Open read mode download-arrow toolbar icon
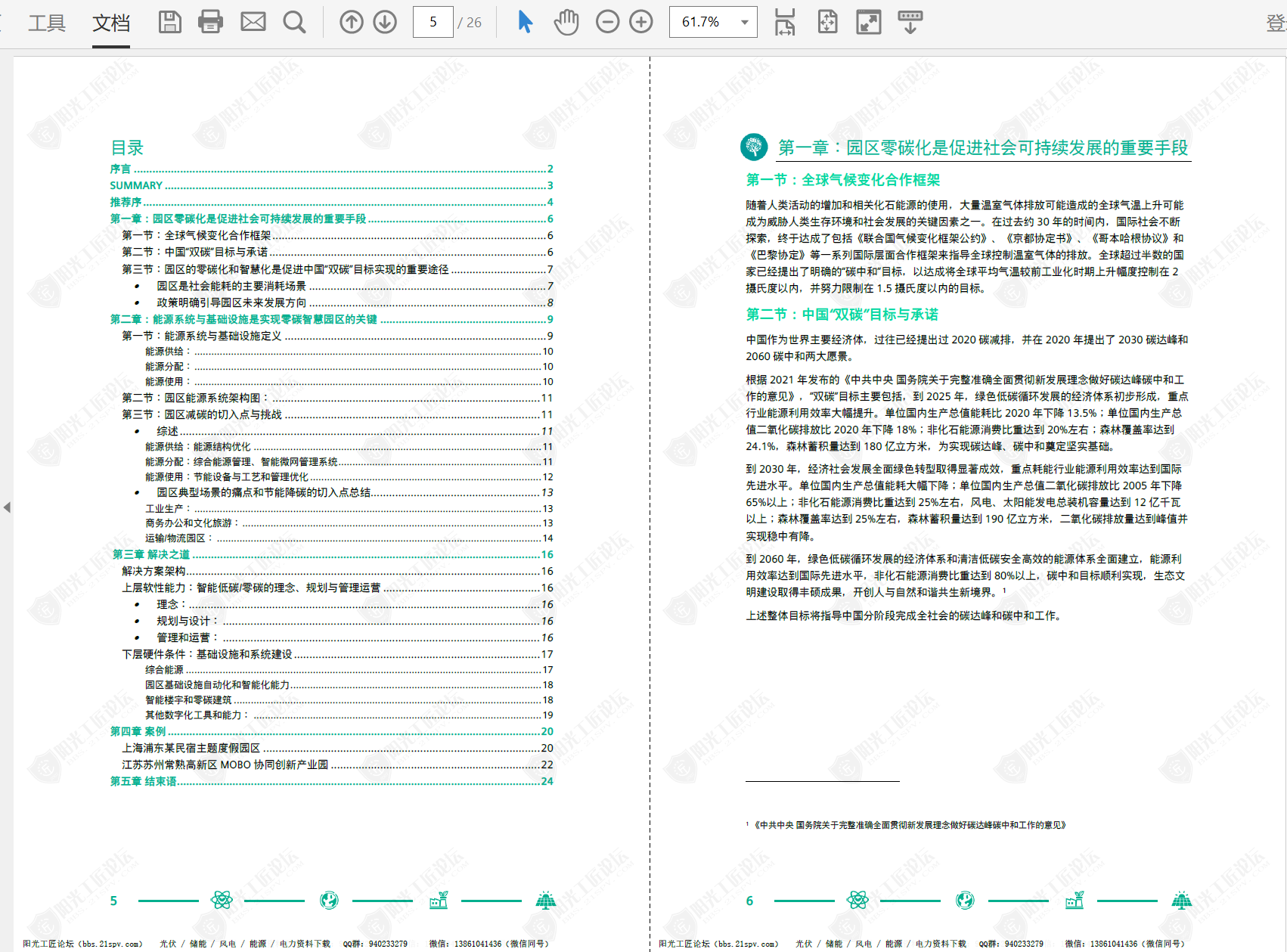Viewport: 1287px width, 952px height. point(910,22)
